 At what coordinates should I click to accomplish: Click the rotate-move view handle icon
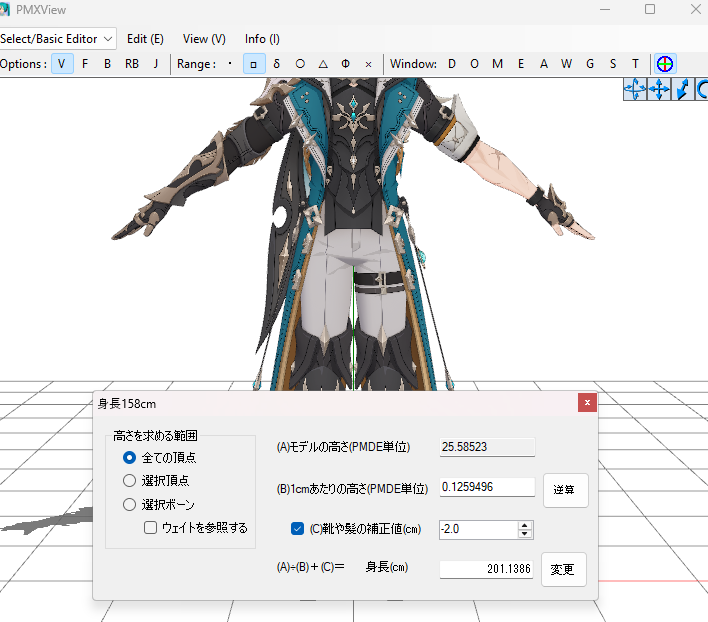[635, 89]
